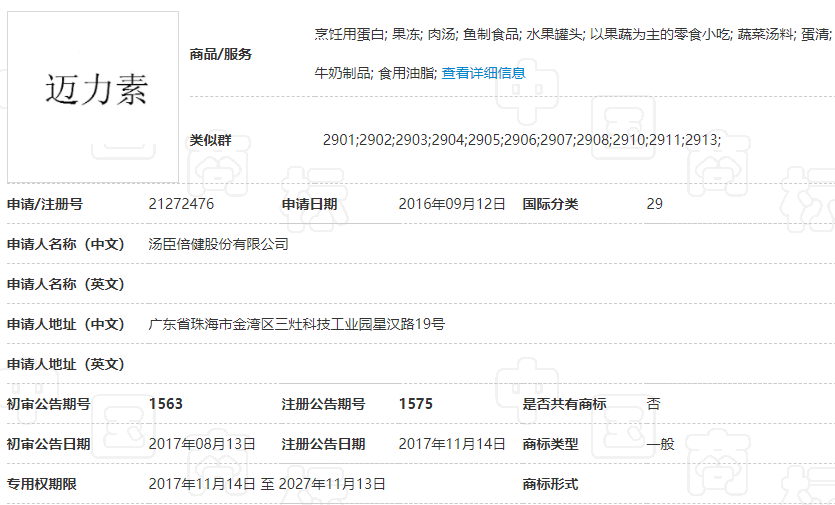Click the 注册公告期号 label
This screenshot has width=835, height=505.
click(x=323, y=404)
